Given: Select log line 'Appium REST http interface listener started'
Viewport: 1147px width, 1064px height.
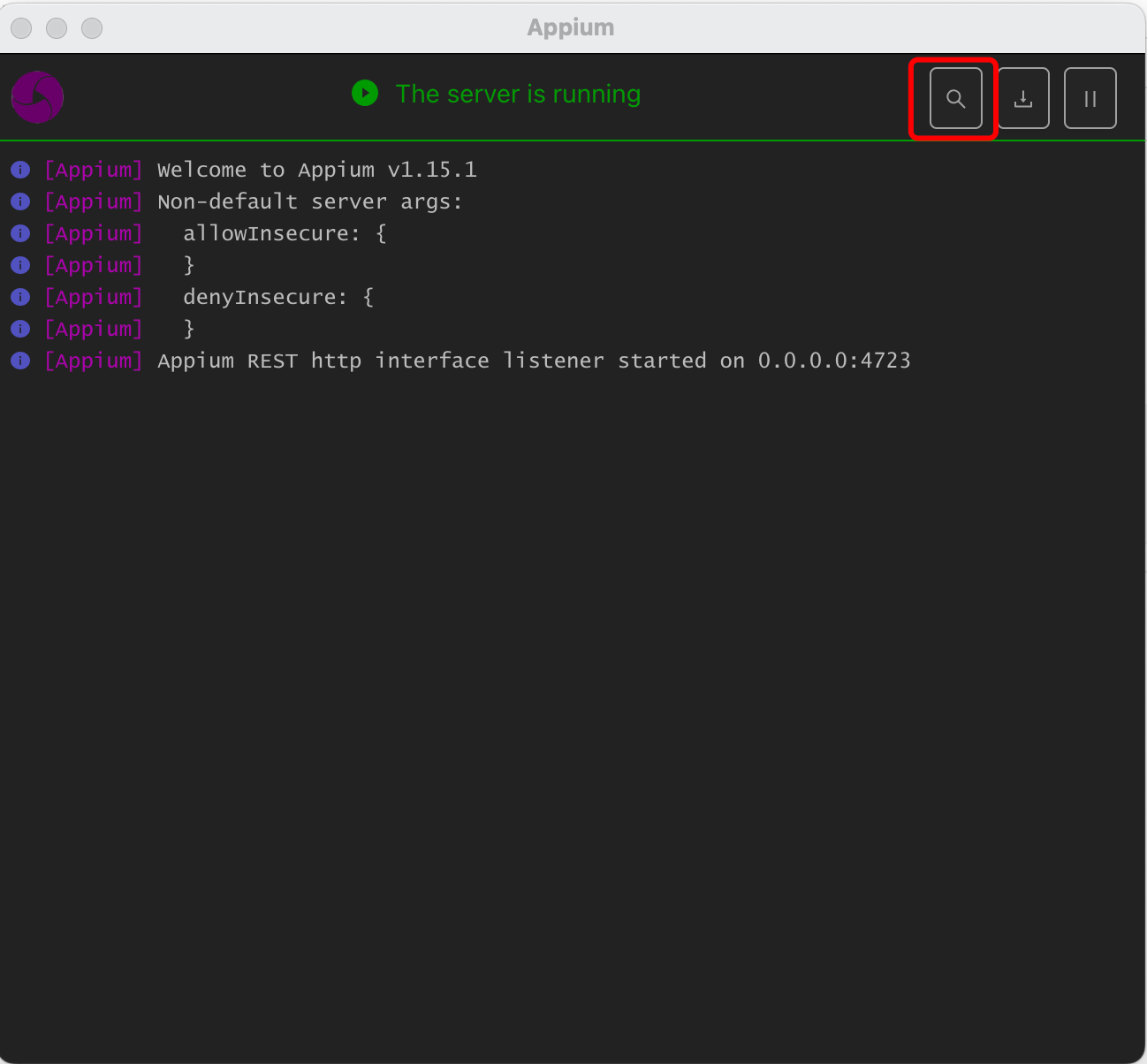Looking at the screenshot, I should (x=534, y=361).
